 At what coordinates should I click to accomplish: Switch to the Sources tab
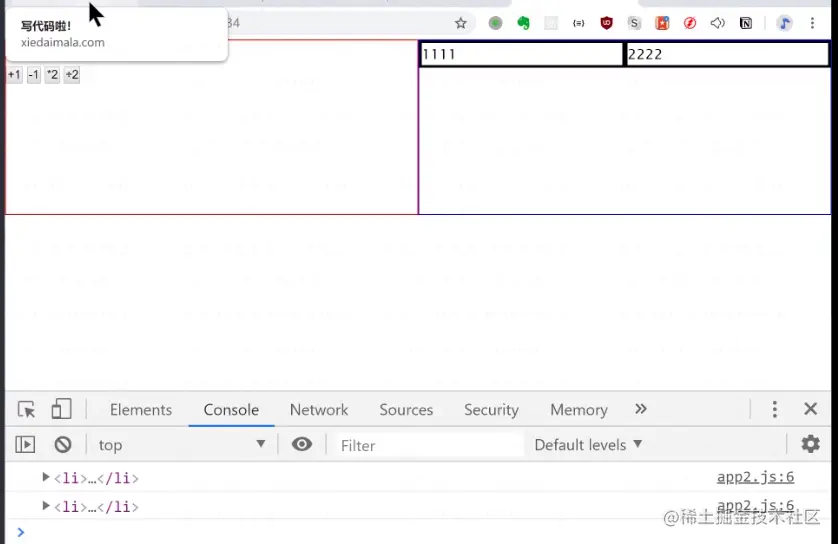coord(406,410)
